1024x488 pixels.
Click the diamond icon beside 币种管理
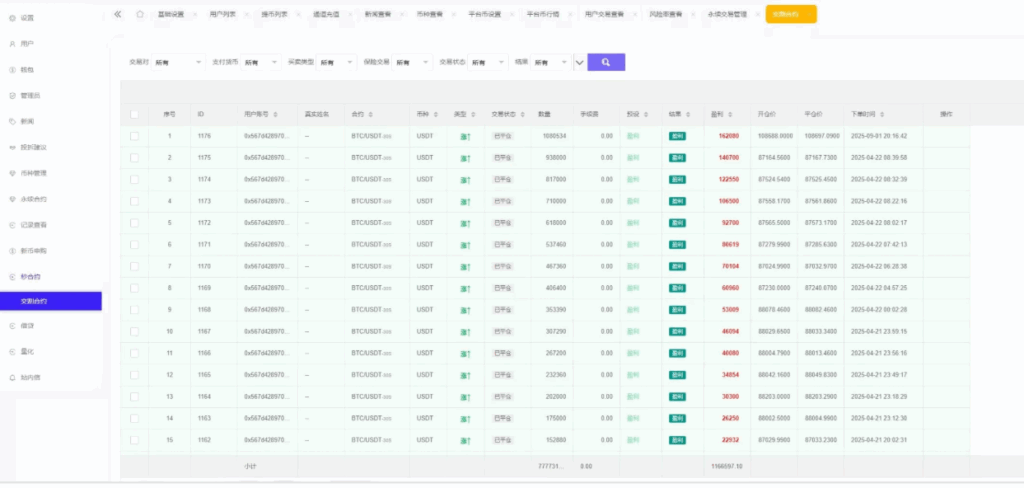tap(12, 173)
